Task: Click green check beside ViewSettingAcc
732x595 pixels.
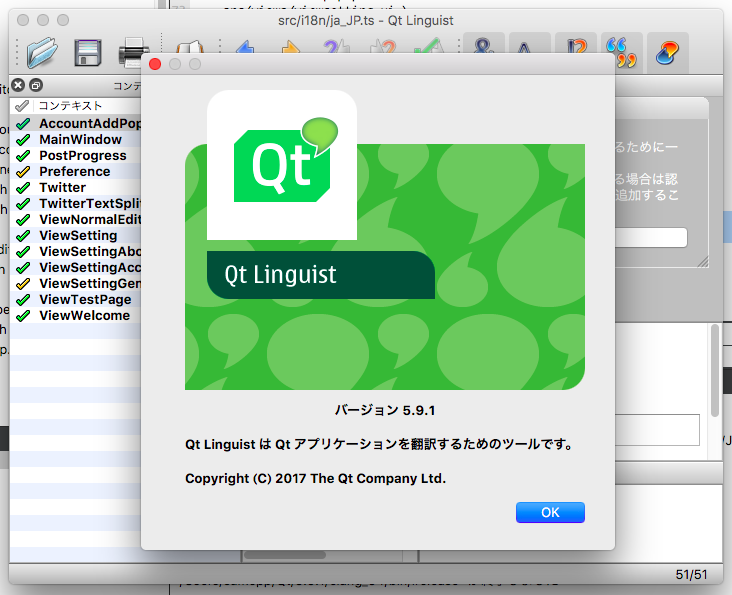Action: [x=23, y=268]
